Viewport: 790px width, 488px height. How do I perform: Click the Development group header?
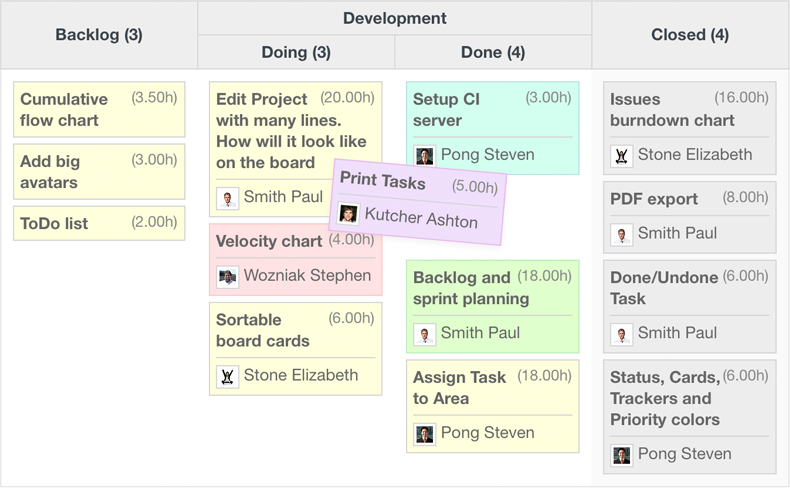point(395,18)
